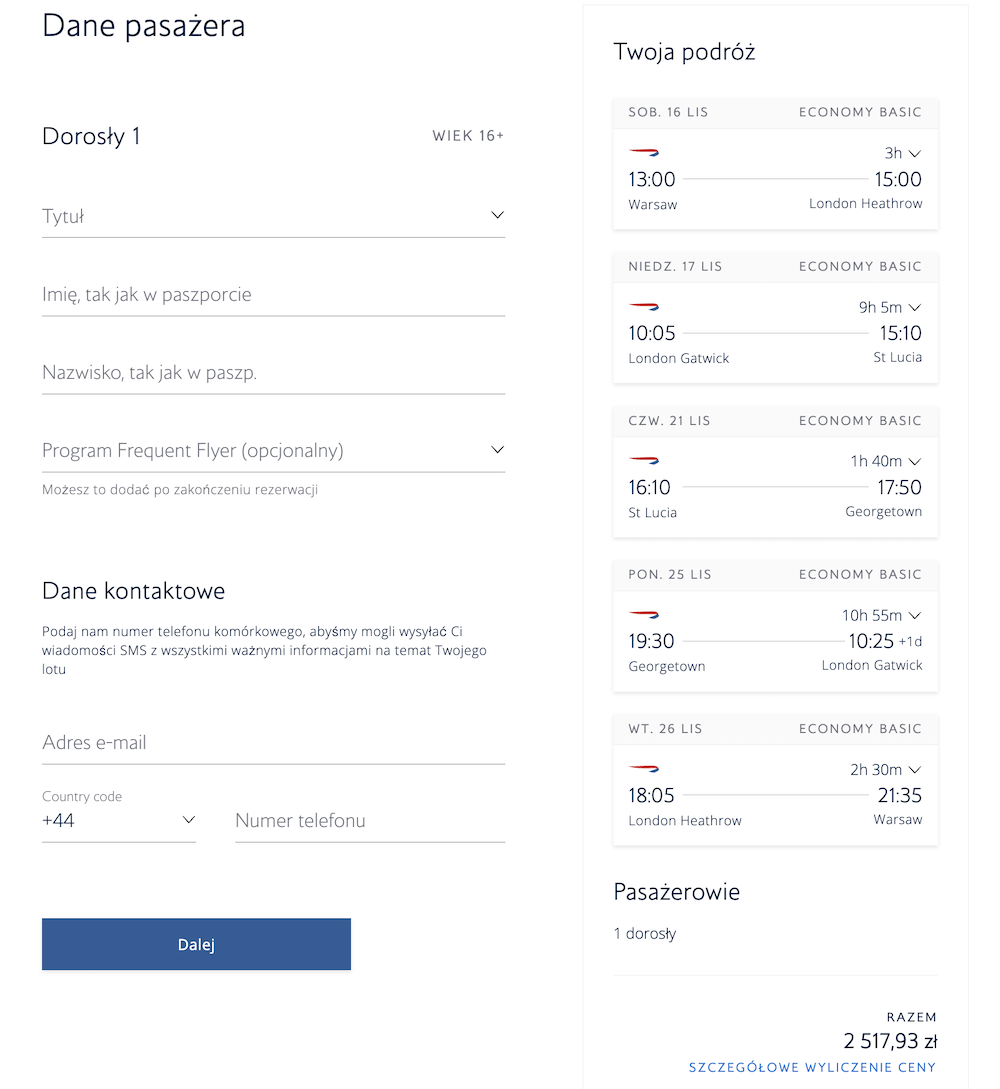Open Szczegółowe wyliczenie ceny link
Screen dimensions: 1000x1089
pos(812,1067)
